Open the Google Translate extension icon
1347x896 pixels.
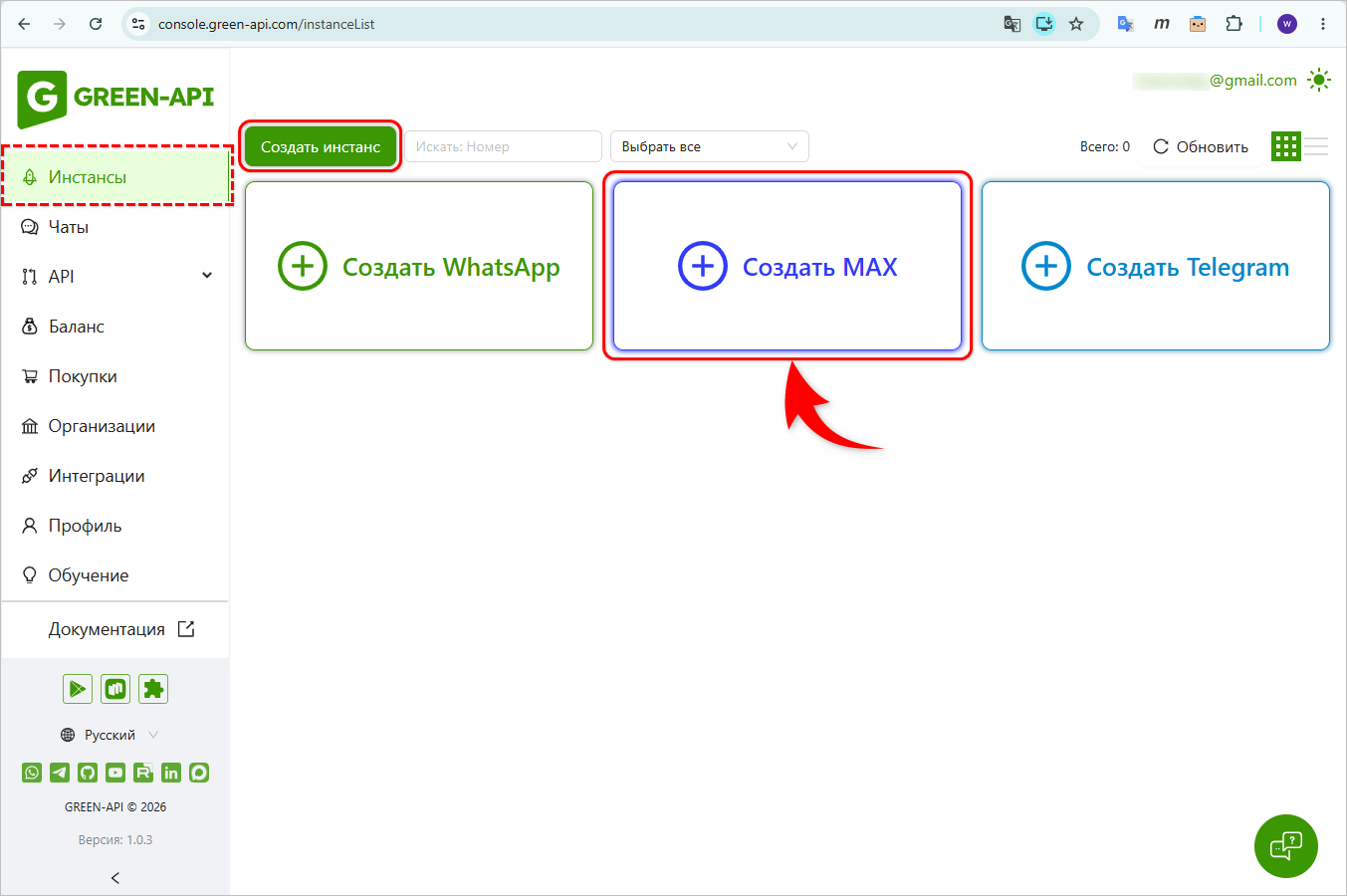pos(1126,24)
